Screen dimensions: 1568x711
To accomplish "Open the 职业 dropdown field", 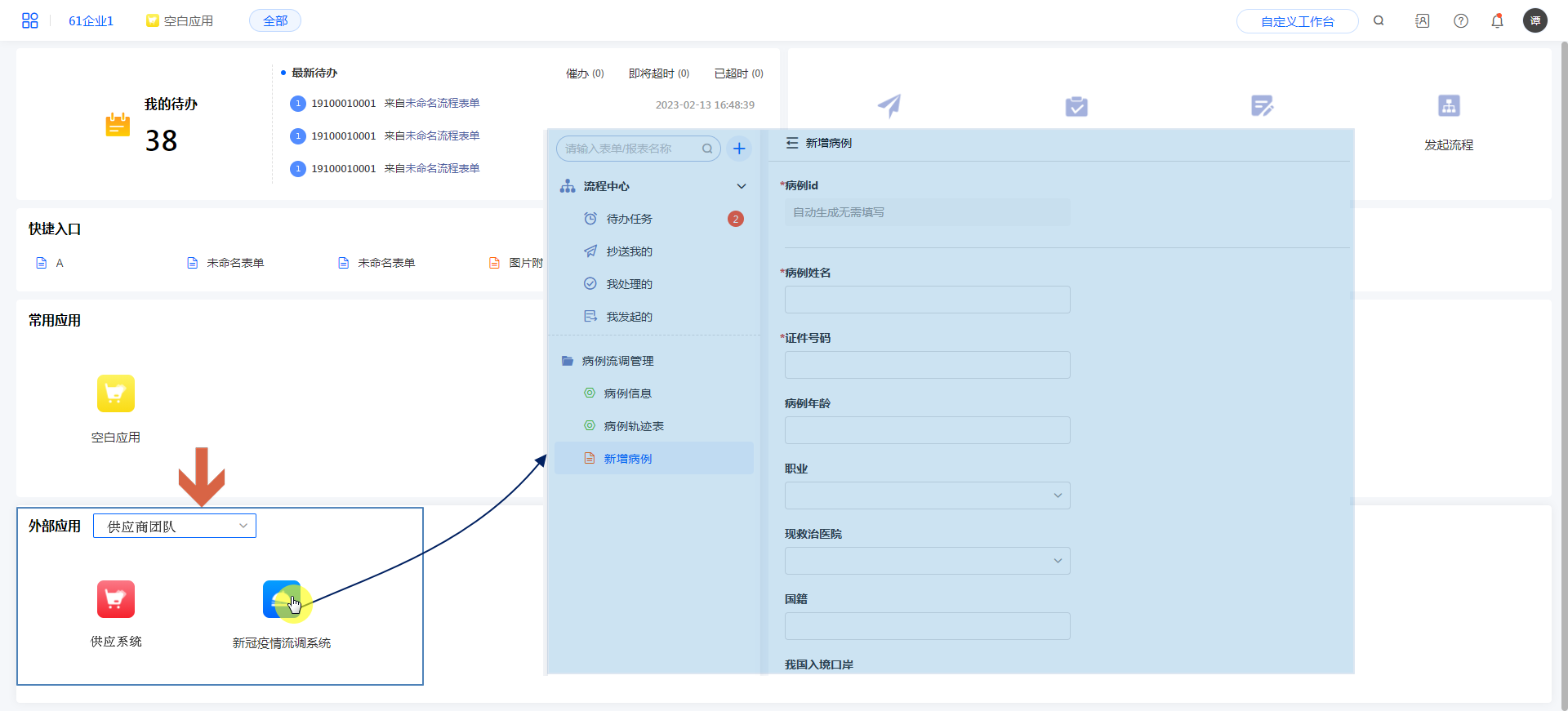I will click(927, 495).
